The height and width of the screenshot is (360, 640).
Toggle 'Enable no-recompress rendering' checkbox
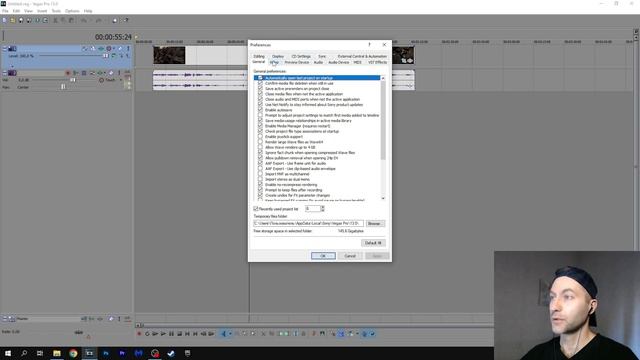(260, 184)
